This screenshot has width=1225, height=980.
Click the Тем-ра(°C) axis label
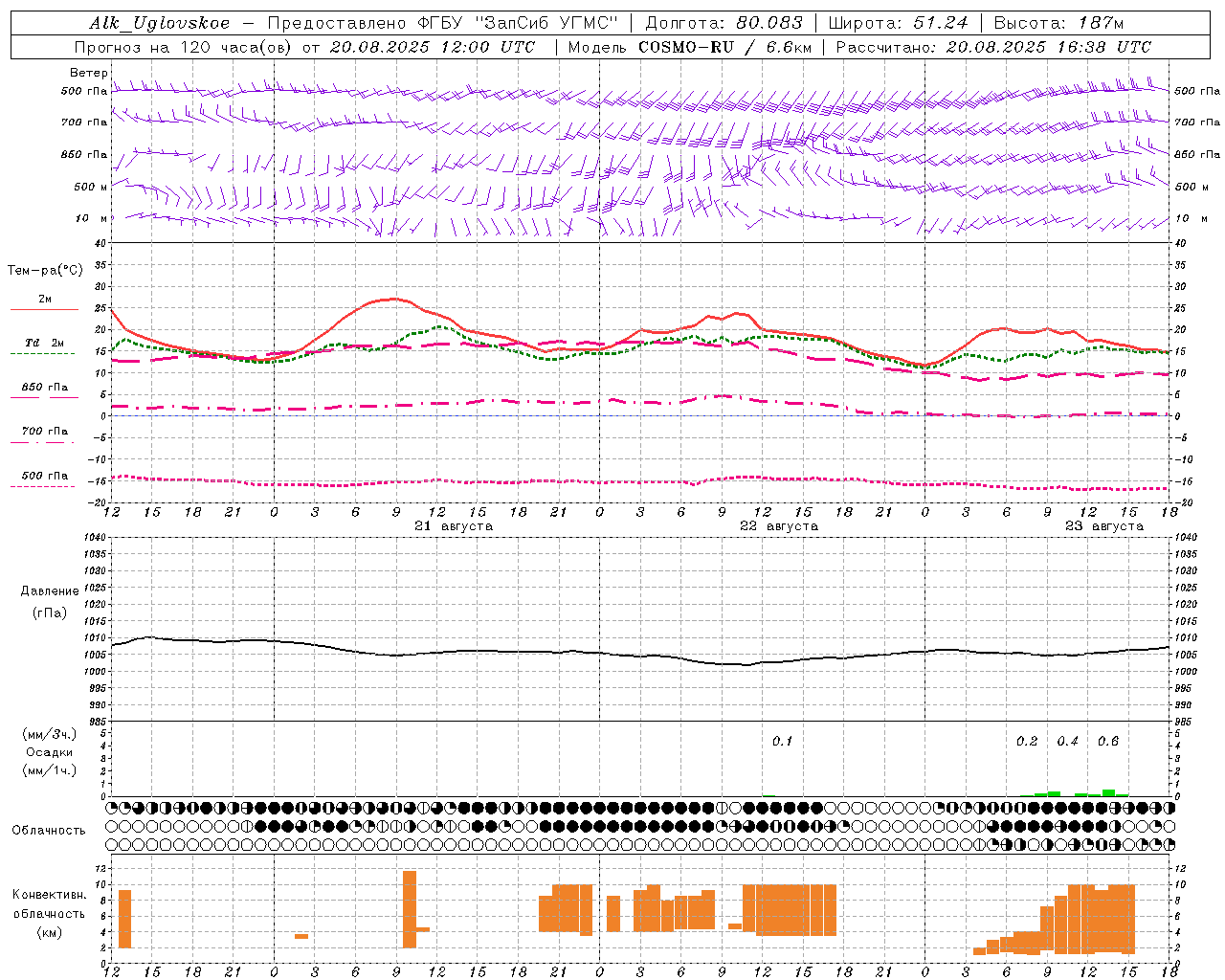[x=45, y=271]
